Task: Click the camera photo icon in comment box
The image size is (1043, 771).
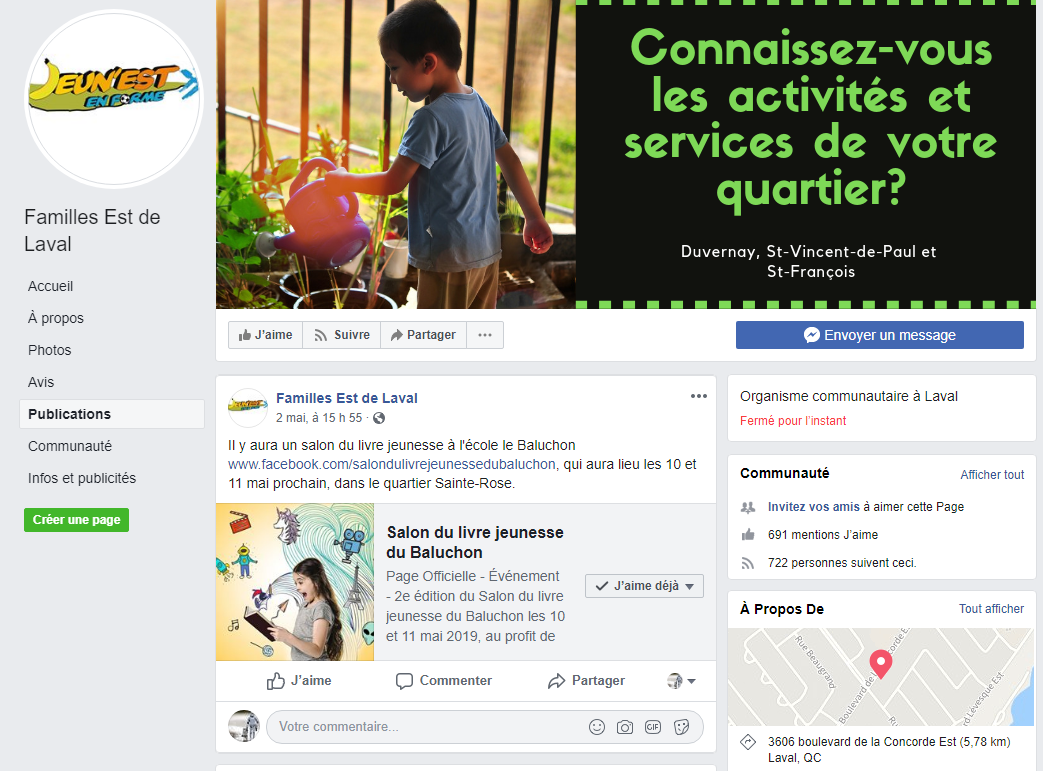Action: tap(625, 727)
